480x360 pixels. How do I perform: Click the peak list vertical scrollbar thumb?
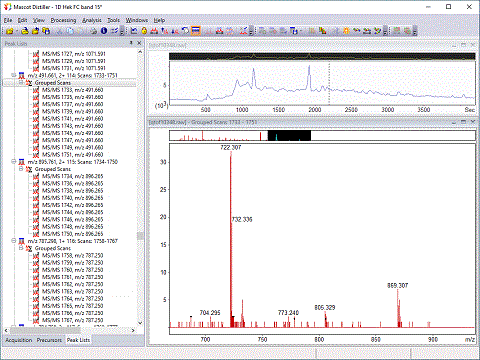140,236
